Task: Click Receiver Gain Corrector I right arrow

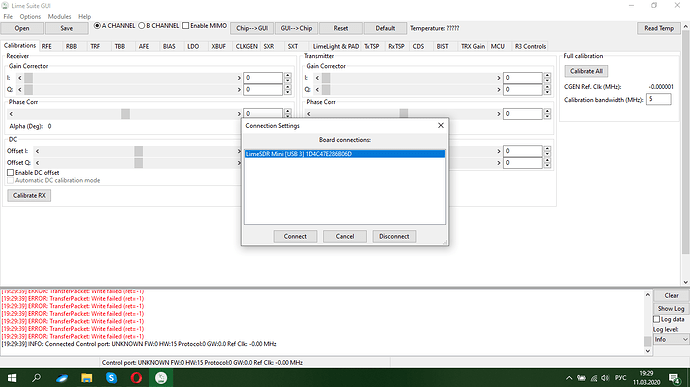Action: [x=239, y=78]
